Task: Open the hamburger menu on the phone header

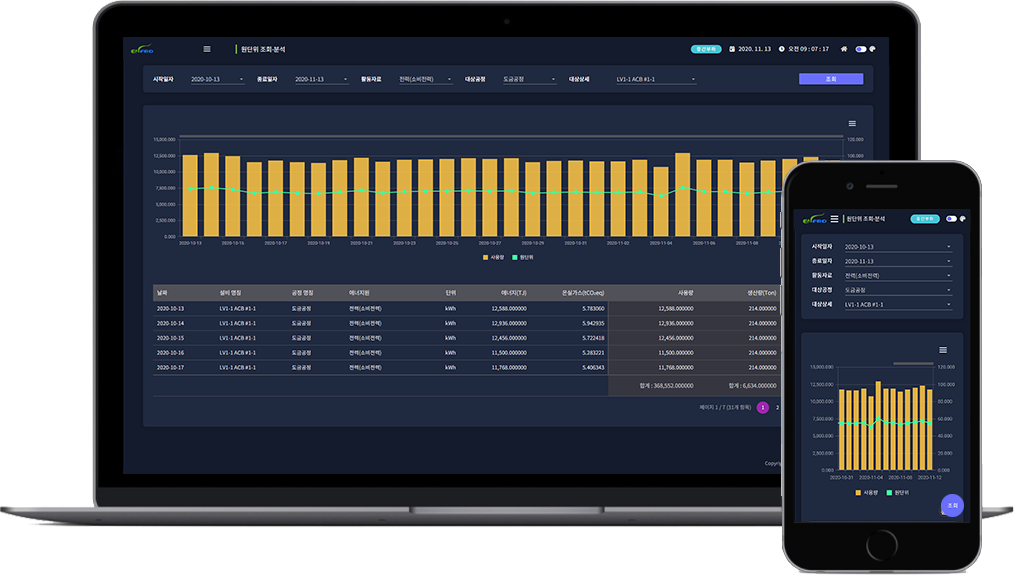Action: (x=834, y=219)
